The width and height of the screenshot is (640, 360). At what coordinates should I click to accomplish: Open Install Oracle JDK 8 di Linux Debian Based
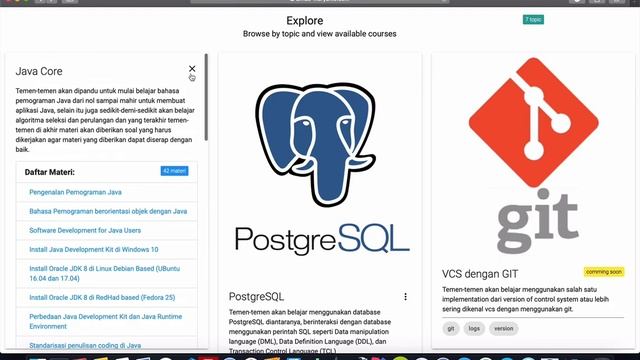[104, 273]
